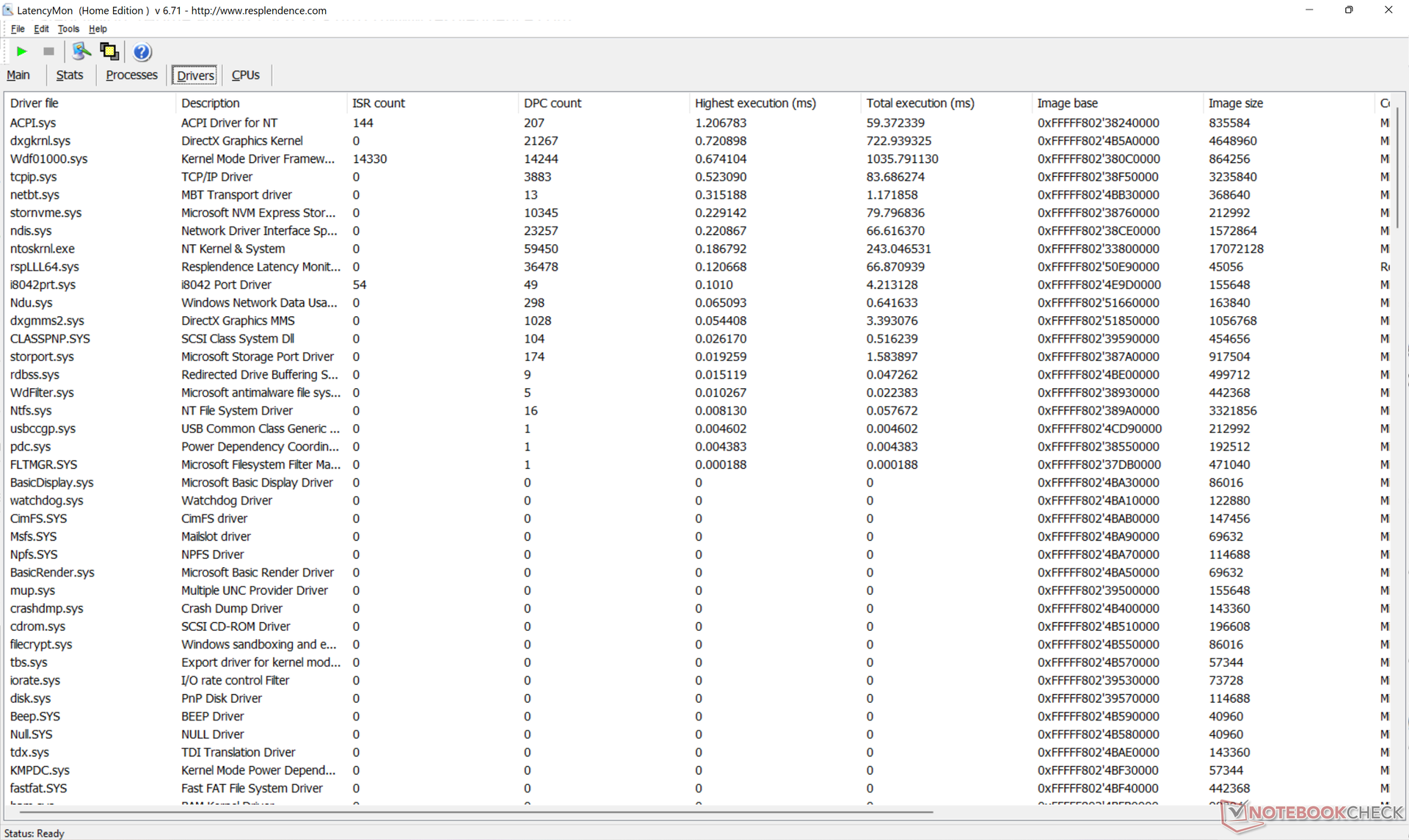This screenshot has width=1409, height=840.
Task: Click the overlapping windows toolbar icon
Action: pos(109,51)
